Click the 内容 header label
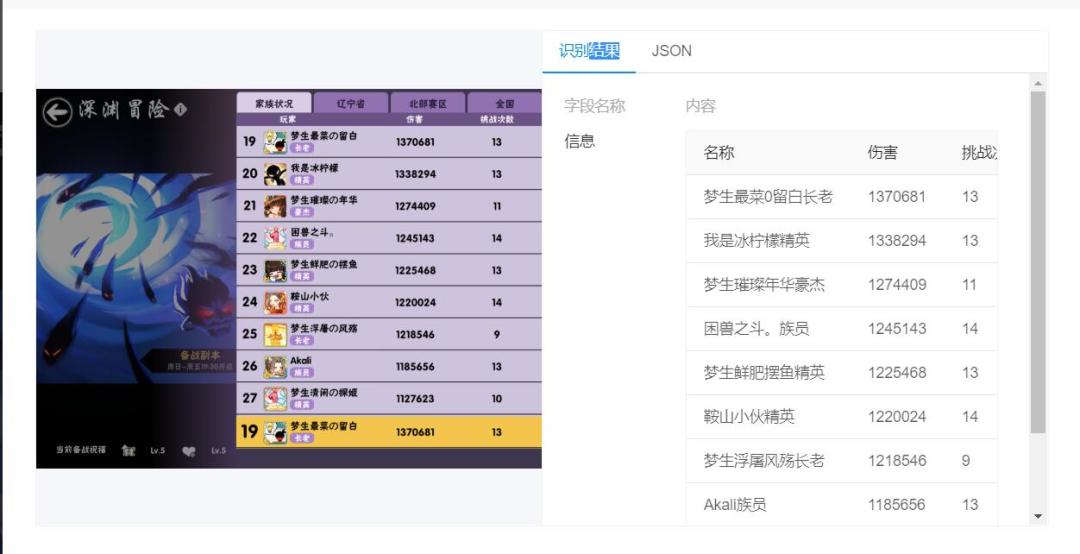 (x=700, y=106)
